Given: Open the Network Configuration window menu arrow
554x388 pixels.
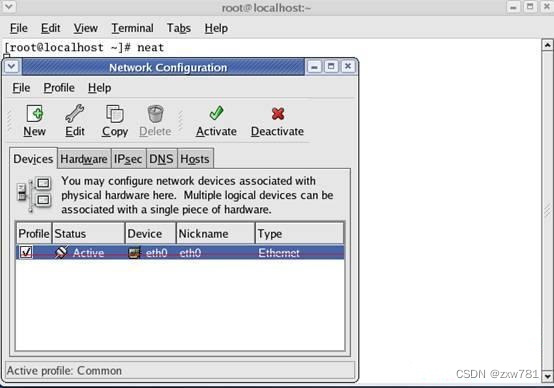Looking at the screenshot, I should (x=12, y=66).
